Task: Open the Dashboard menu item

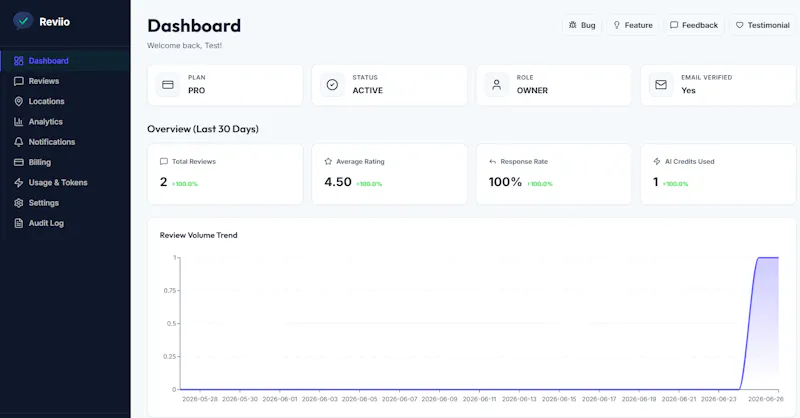Action: [65, 61]
